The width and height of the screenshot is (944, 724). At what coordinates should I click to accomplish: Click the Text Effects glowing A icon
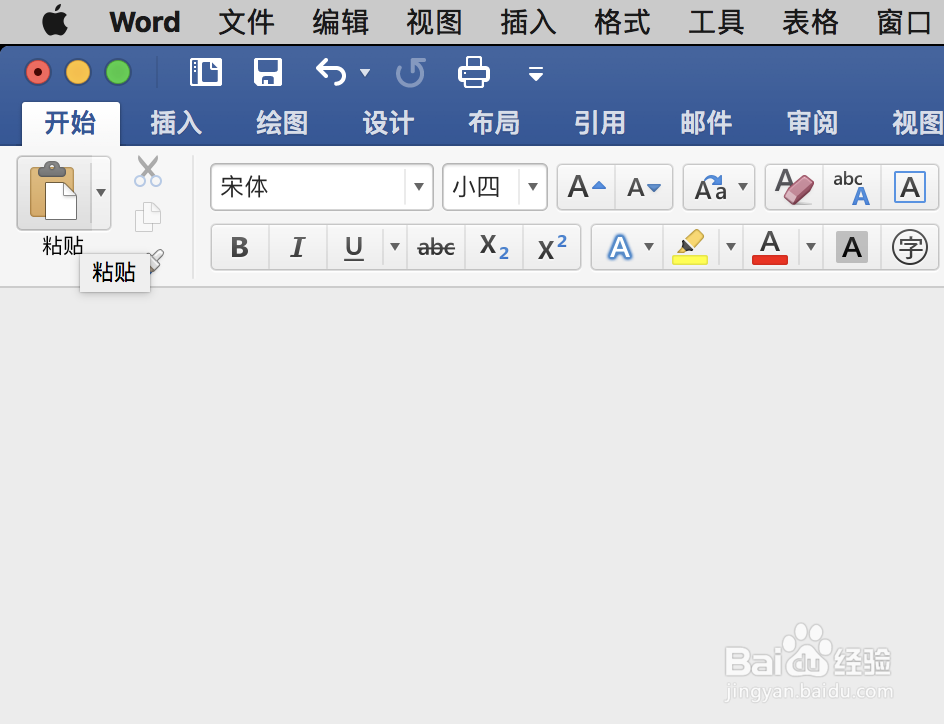(x=620, y=247)
